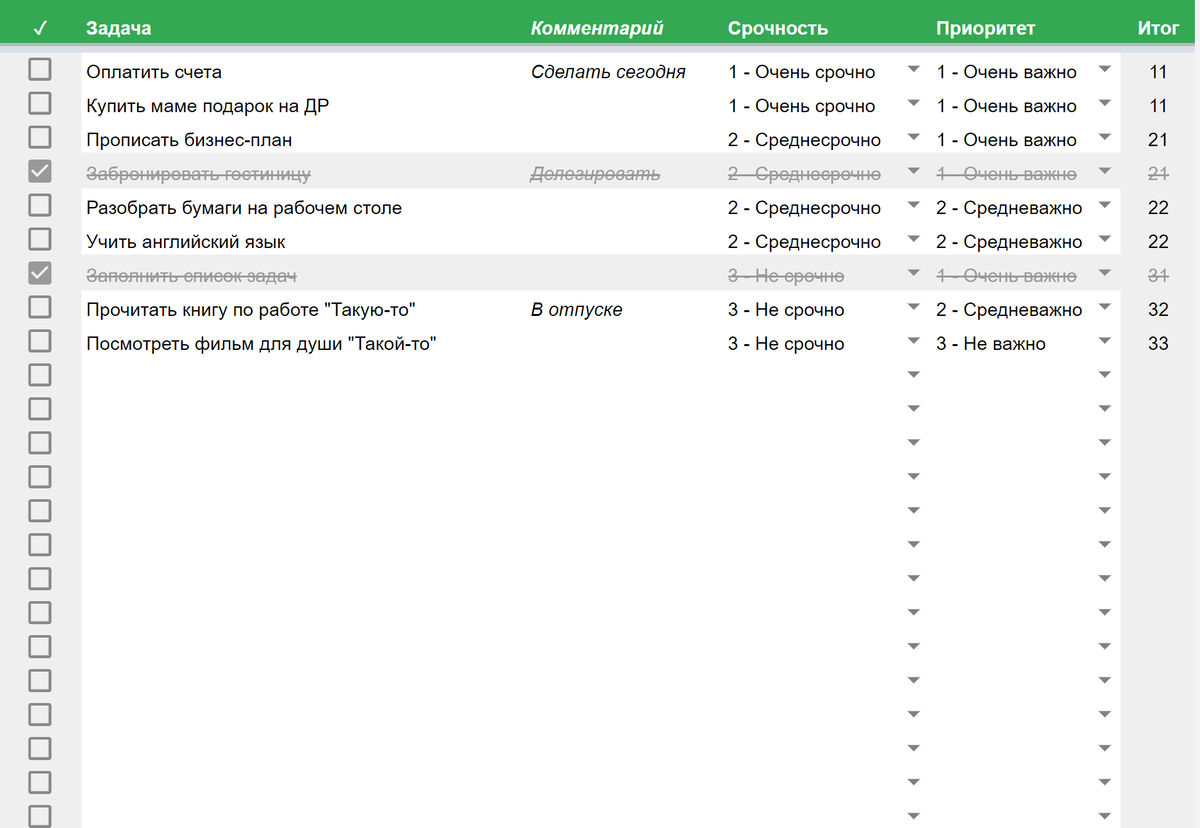Viewport: 1200px width, 828px height.
Task: Tick the checkbox for "Учить английский язык"
Action: [39, 240]
